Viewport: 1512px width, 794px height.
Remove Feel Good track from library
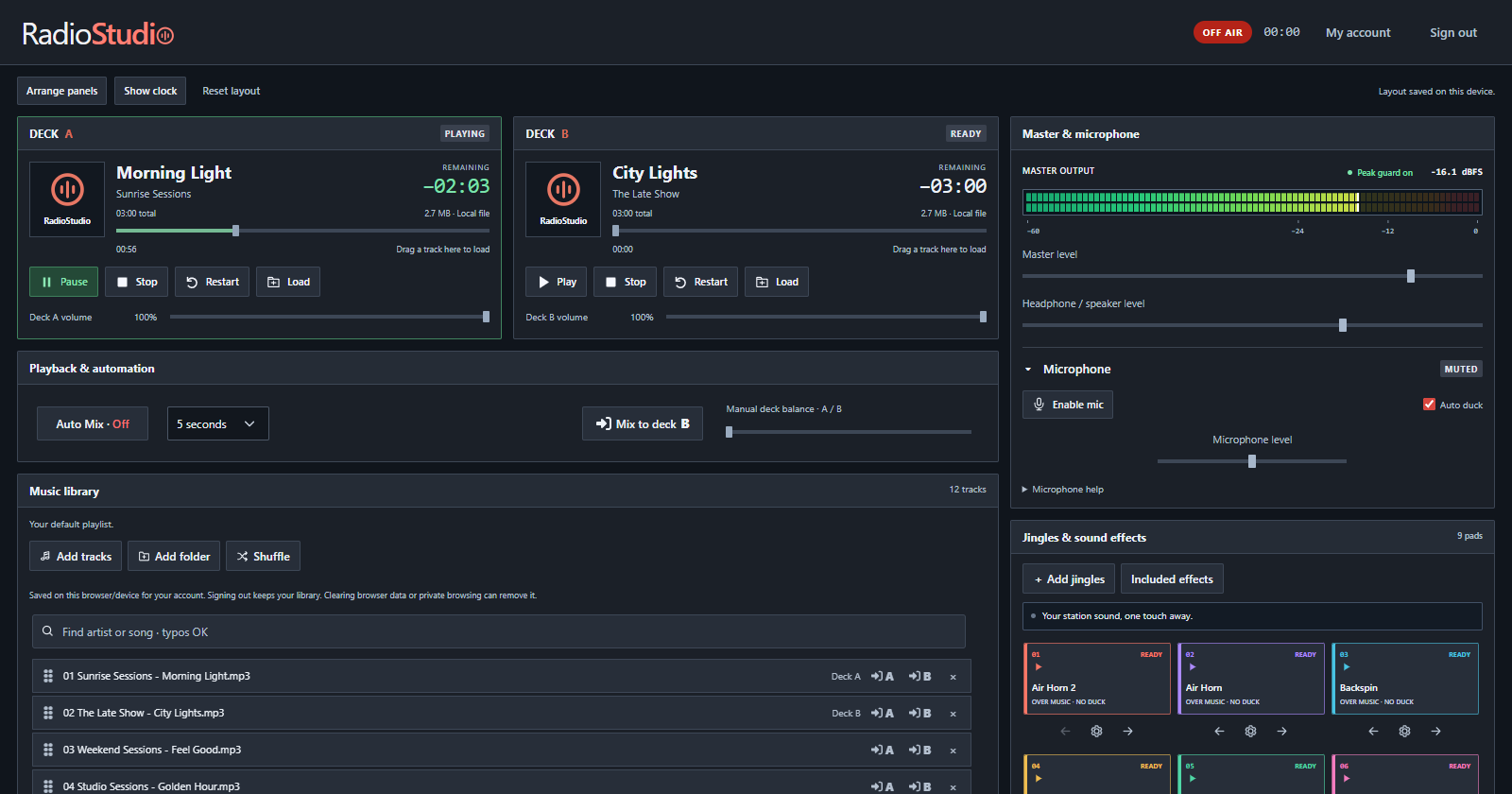point(954,751)
